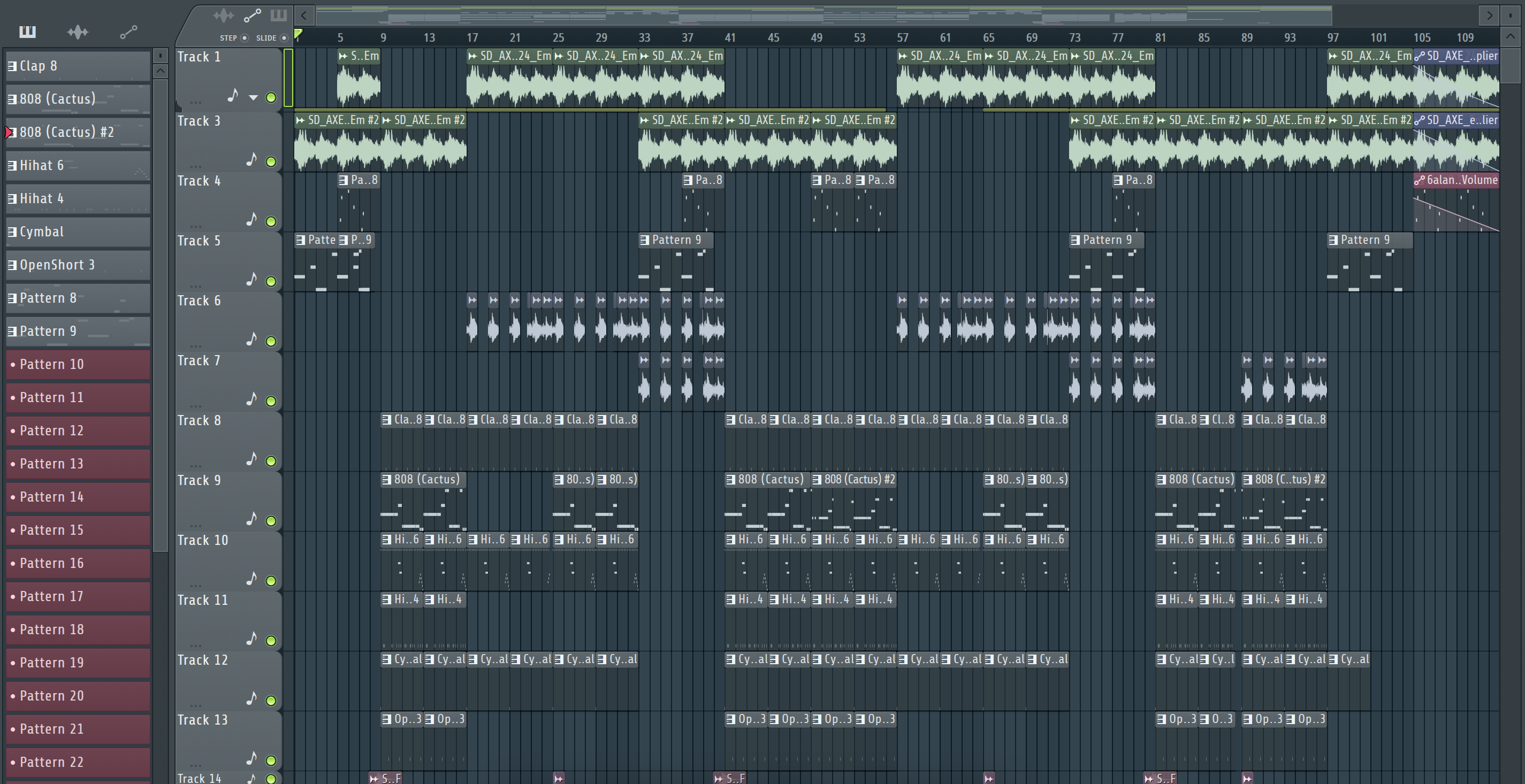Open the Track 1 dropdown arrow
The image size is (1525, 784).
point(254,98)
